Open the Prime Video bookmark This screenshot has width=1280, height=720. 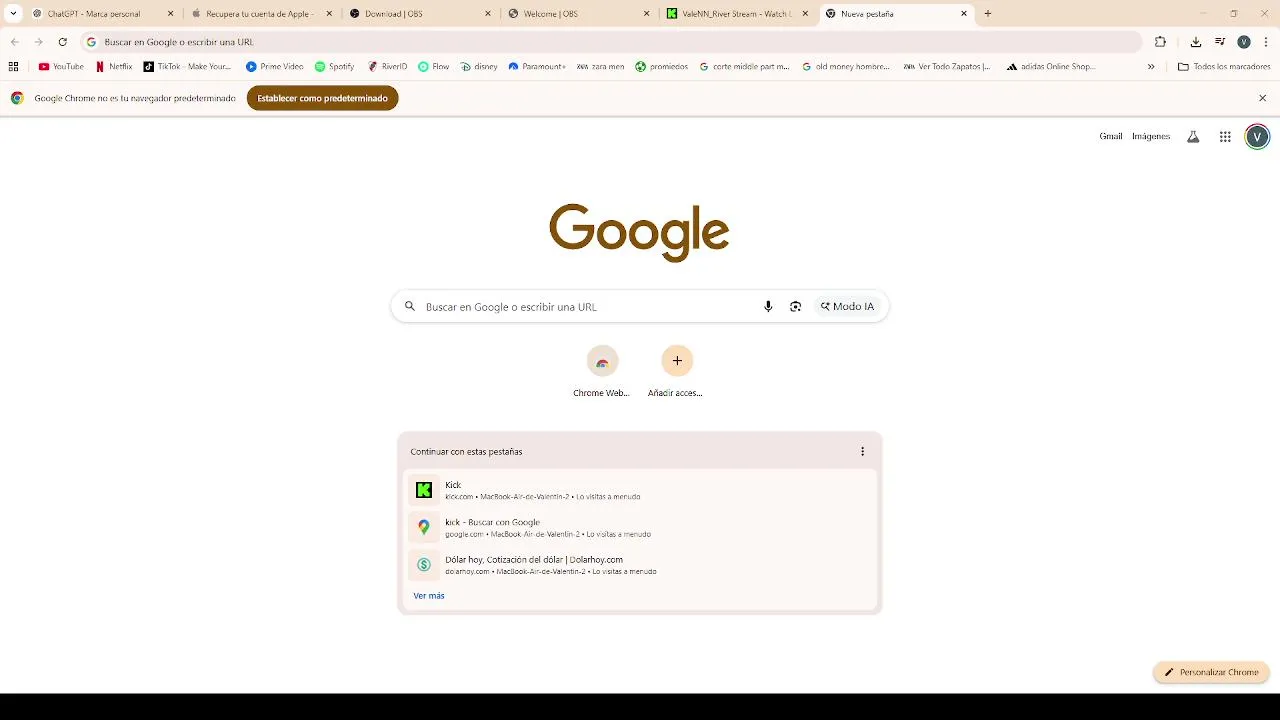tap(275, 67)
